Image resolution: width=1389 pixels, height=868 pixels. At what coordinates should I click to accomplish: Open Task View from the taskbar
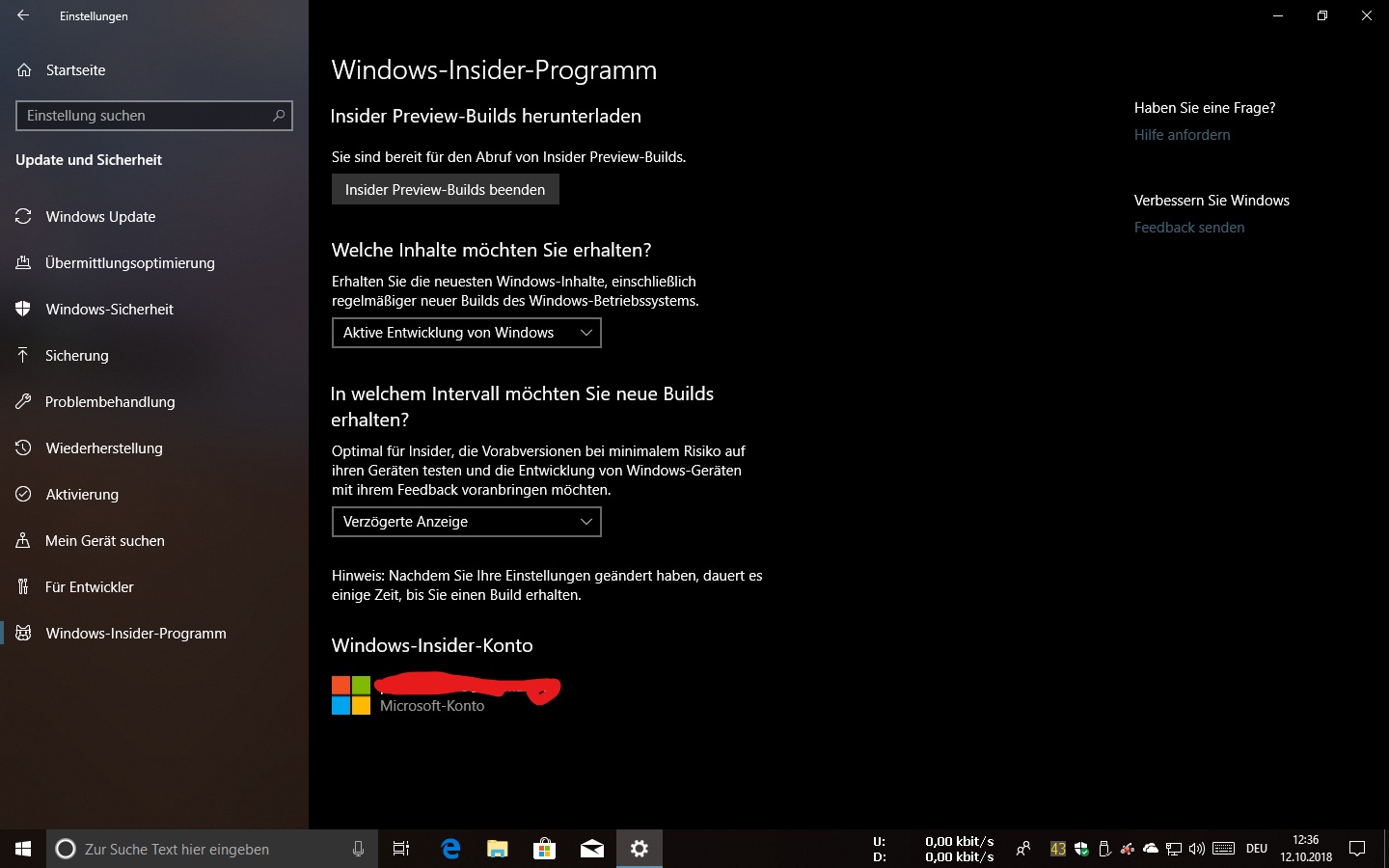pos(401,849)
